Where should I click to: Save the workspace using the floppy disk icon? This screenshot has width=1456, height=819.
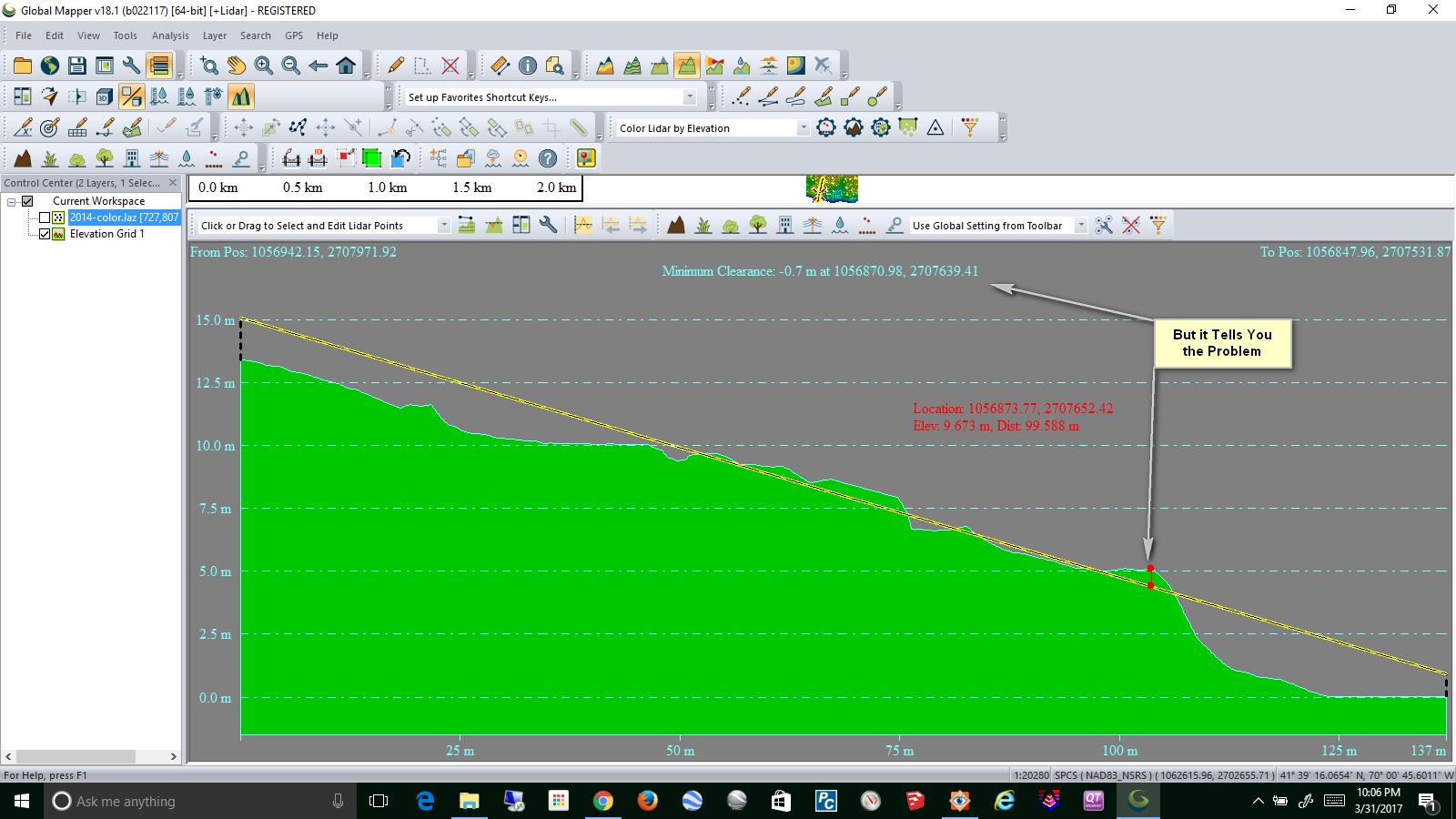[77, 66]
